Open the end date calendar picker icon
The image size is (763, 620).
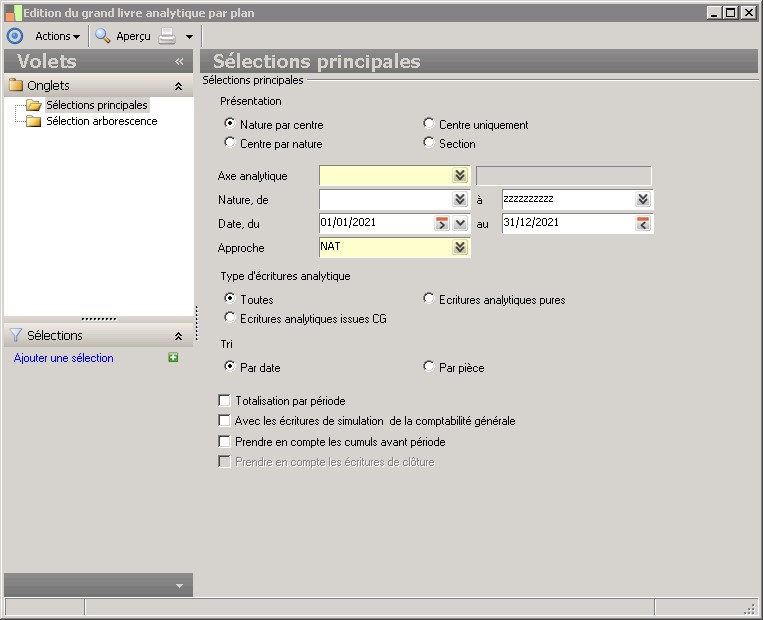643,223
